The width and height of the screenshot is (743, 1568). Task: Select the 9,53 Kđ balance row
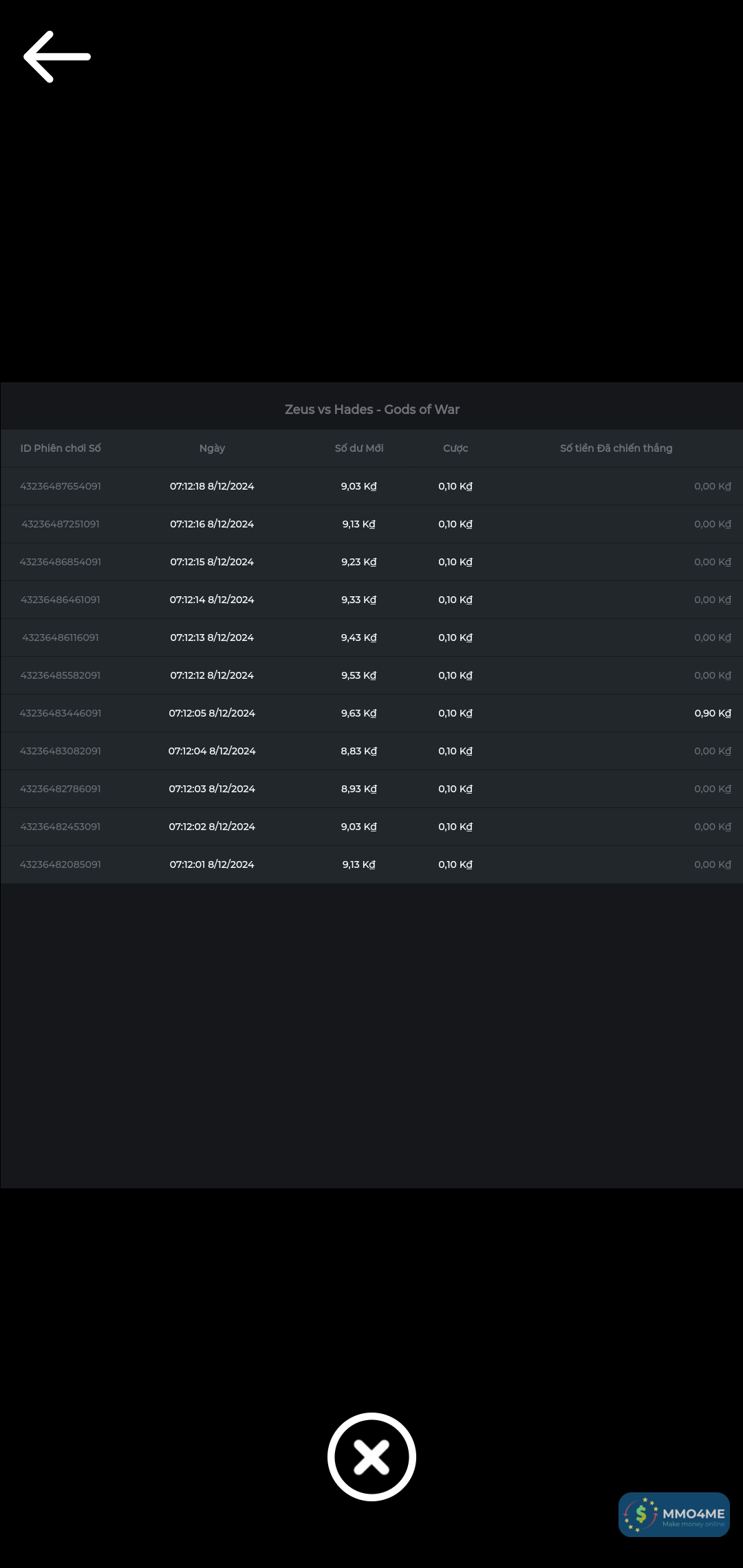tap(359, 675)
